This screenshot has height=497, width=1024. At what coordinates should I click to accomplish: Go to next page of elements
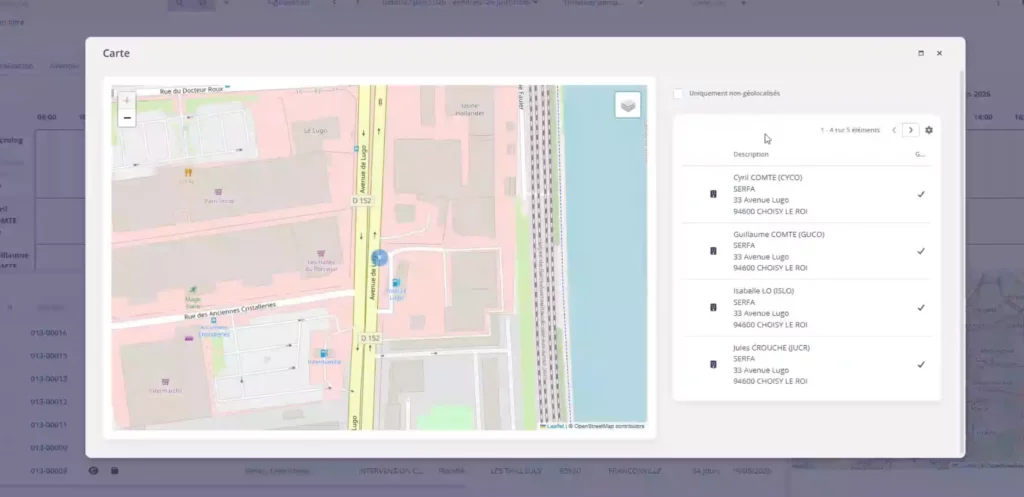tap(911, 130)
